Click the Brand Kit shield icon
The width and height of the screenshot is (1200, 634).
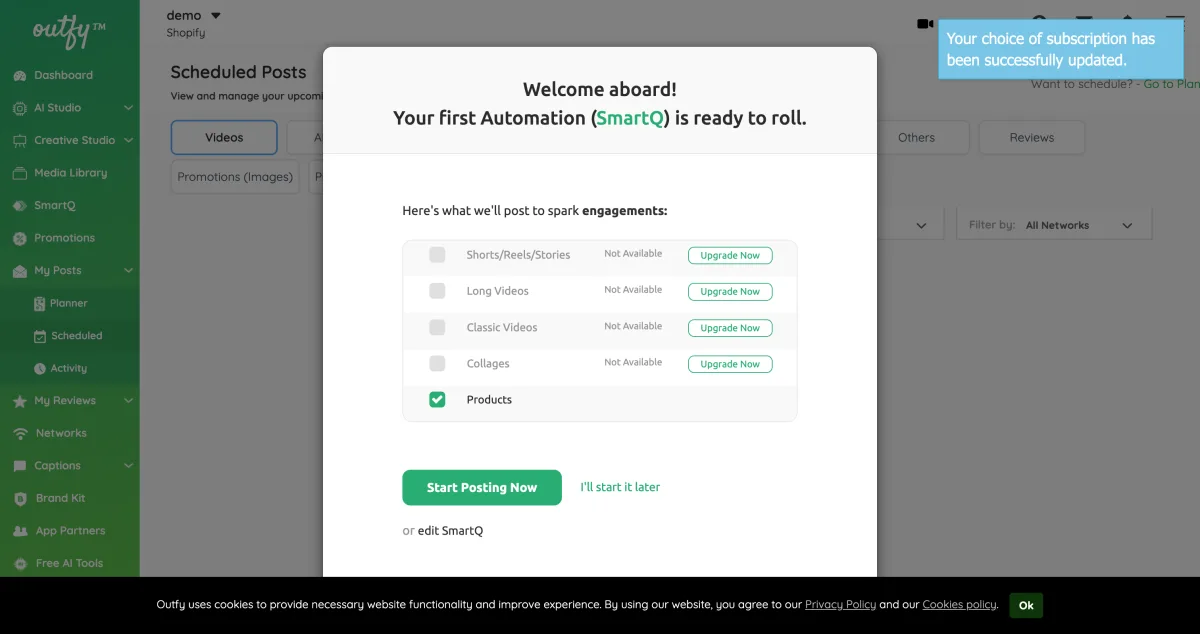(19, 499)
